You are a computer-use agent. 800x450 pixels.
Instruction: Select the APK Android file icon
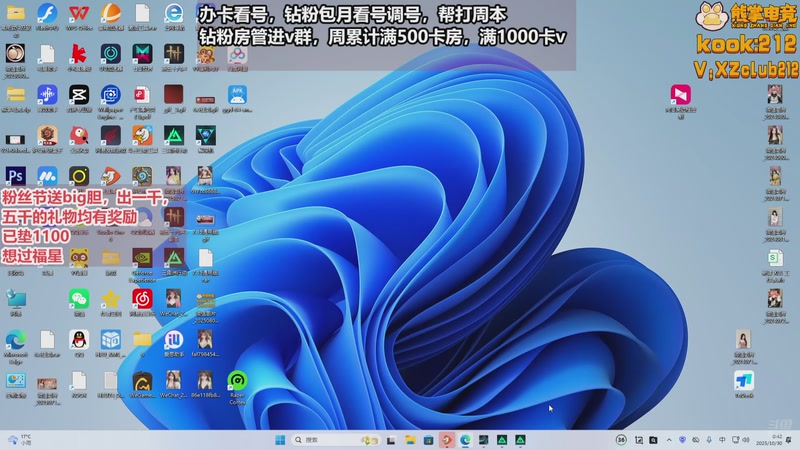(237, 95)
